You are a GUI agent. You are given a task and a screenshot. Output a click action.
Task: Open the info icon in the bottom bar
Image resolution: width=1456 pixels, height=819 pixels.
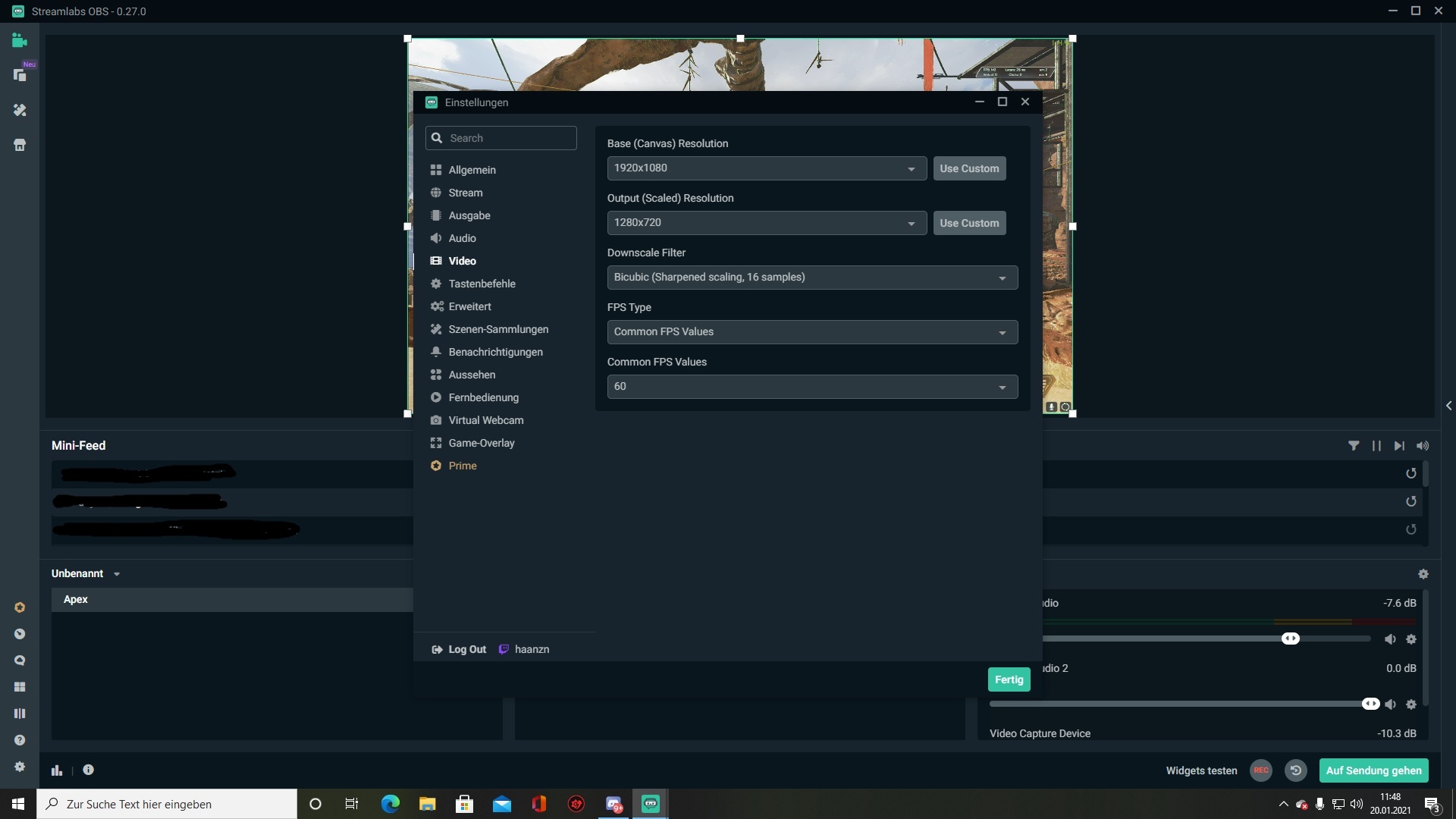coord(89,770)
